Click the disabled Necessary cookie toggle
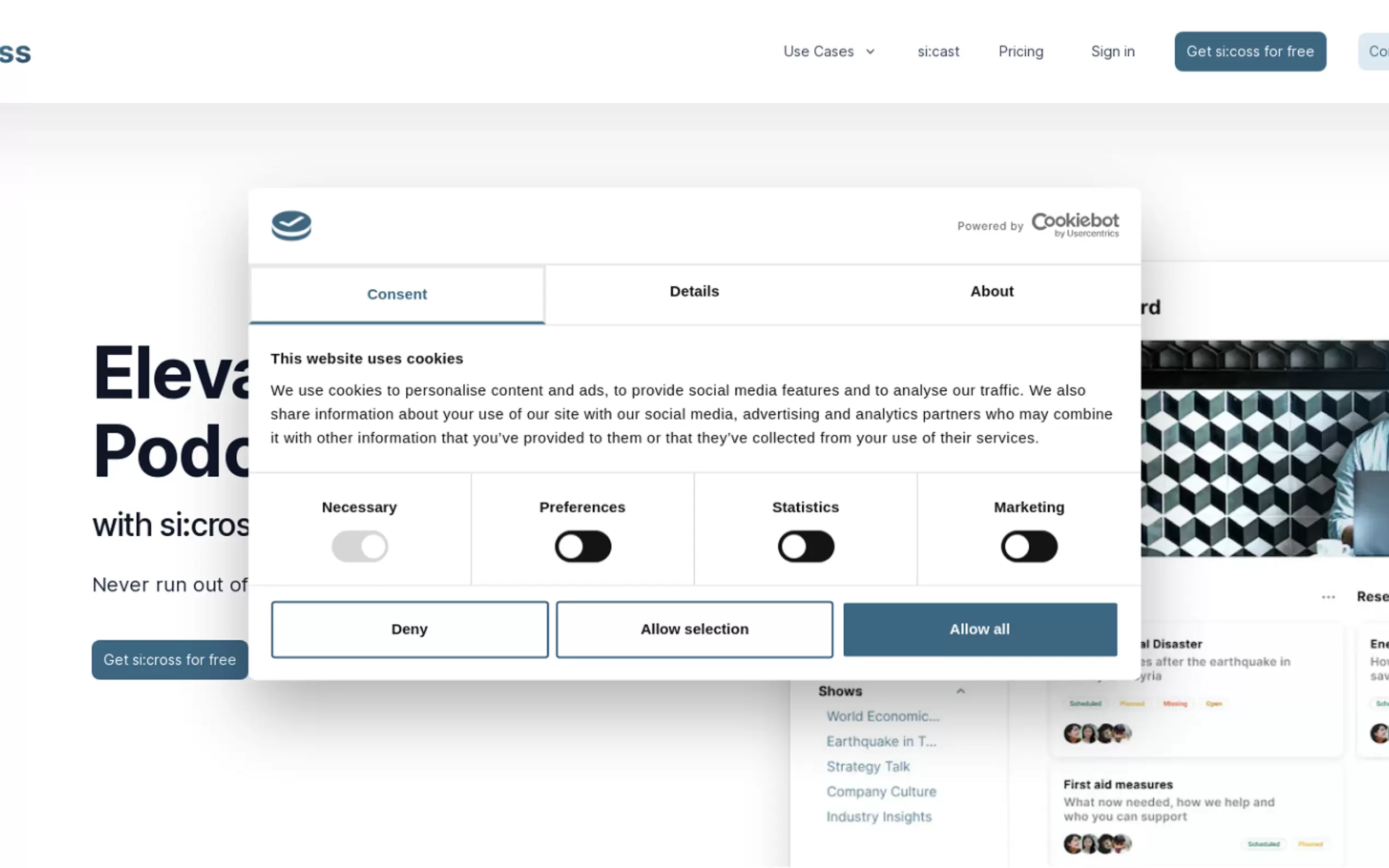 pyautogui.click(x=359, y=546)
